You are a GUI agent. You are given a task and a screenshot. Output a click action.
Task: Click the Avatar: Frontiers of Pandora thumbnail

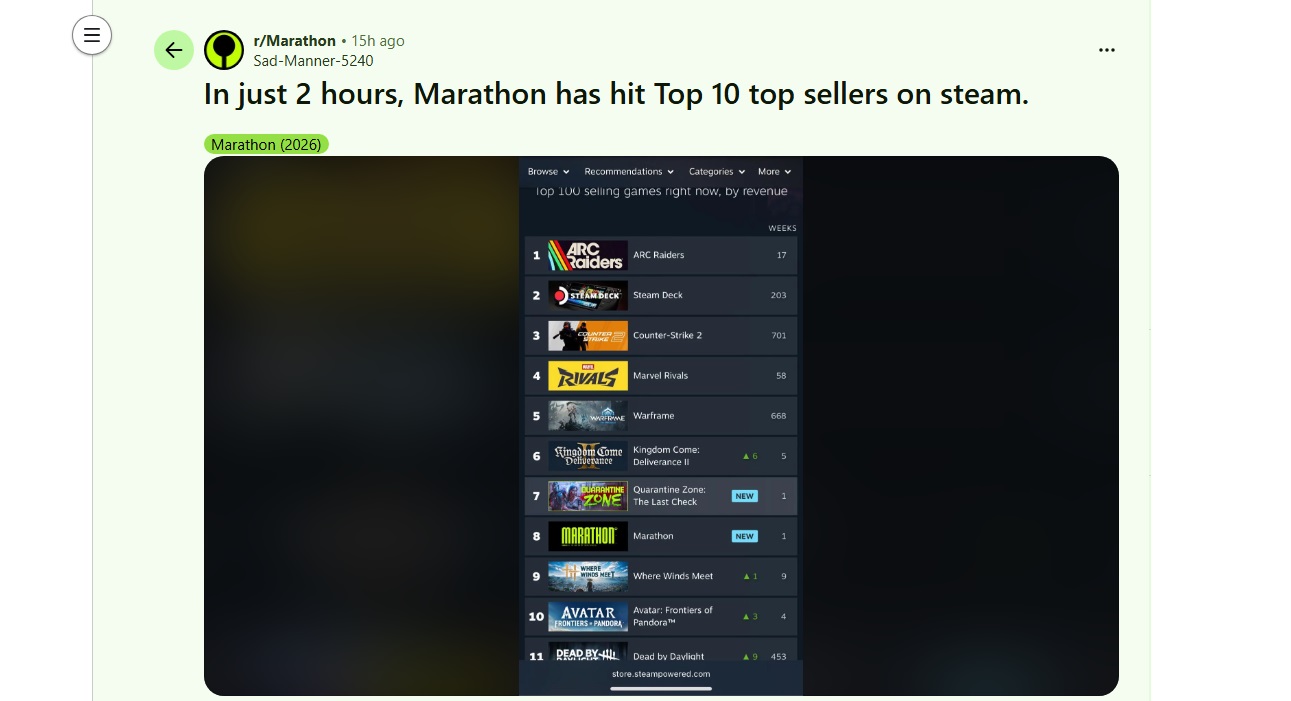(x=588, y=616)
